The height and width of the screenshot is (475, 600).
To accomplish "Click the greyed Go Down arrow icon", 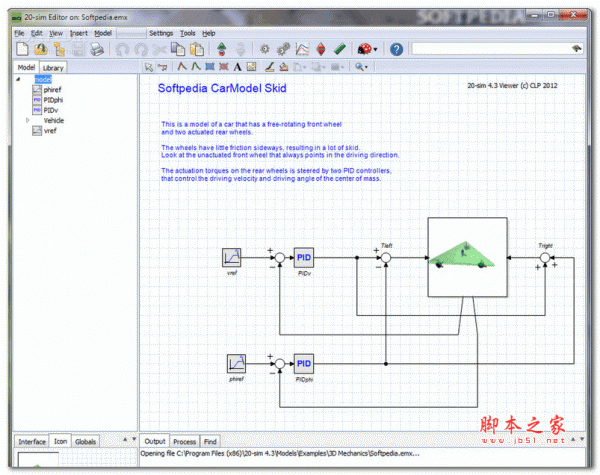I will click(240, 49).
